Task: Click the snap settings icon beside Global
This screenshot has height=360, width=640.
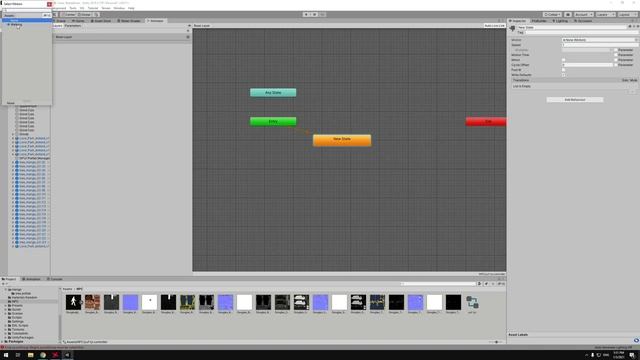Action: 97,15
